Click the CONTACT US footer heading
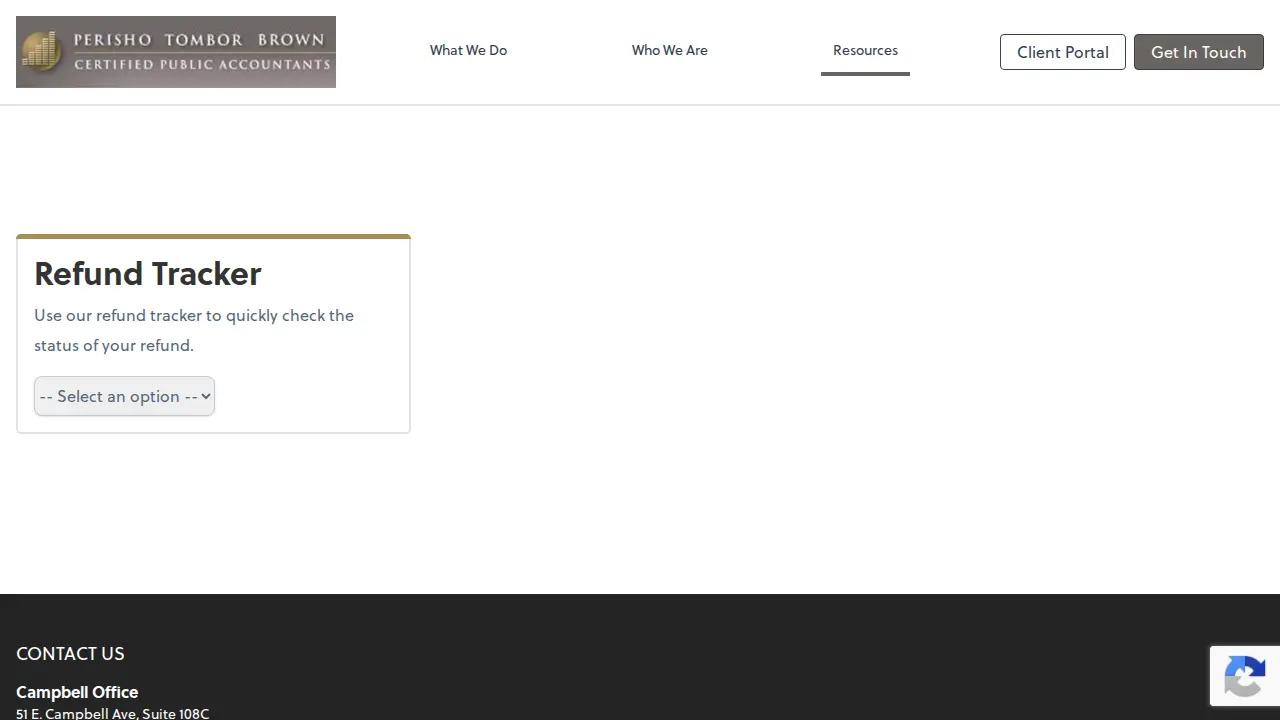Image resolution: width=1280 pixels, height=720 pixels. point(70,653)
